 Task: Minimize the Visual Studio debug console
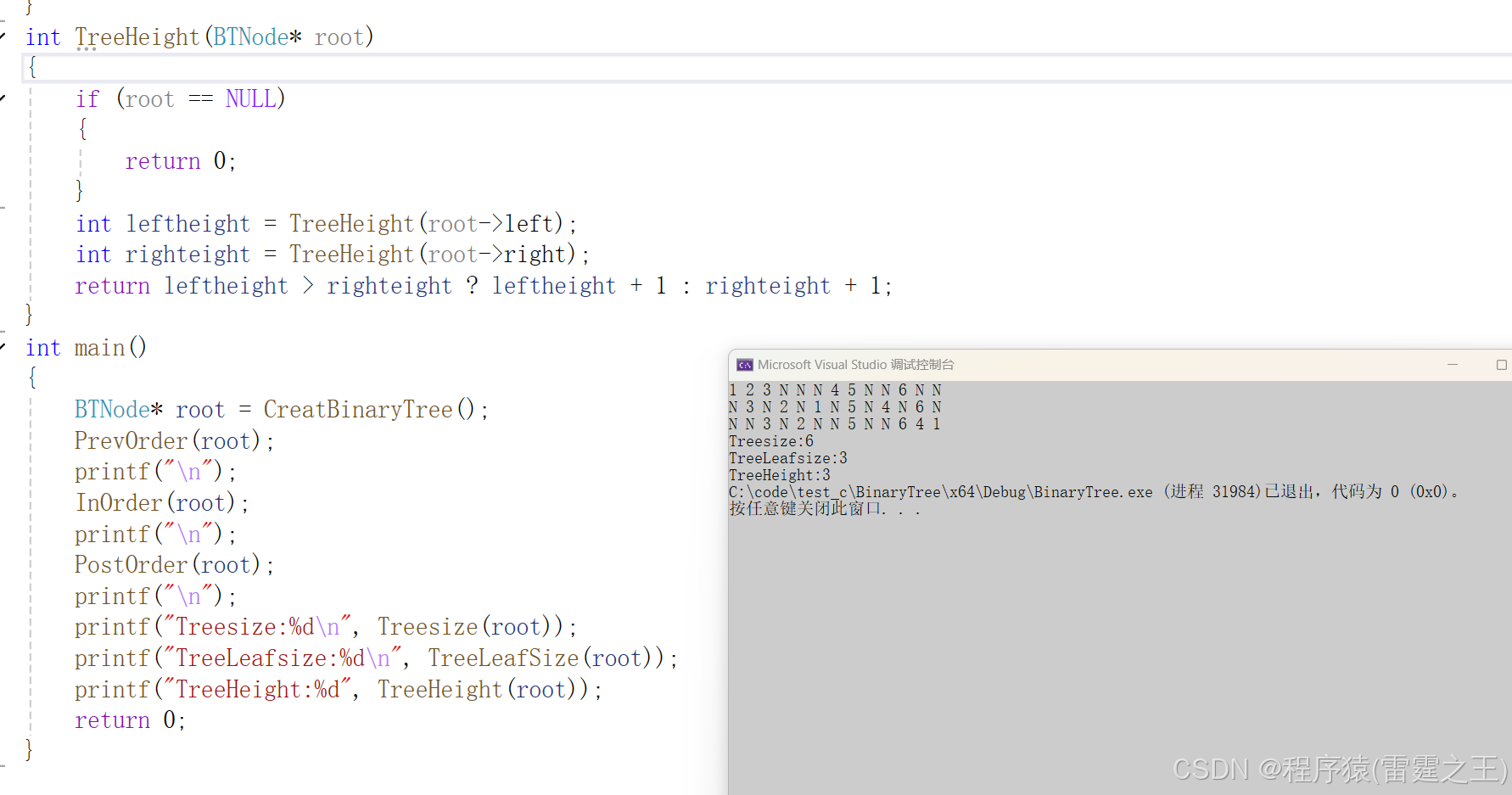(x=1453, y=365)
